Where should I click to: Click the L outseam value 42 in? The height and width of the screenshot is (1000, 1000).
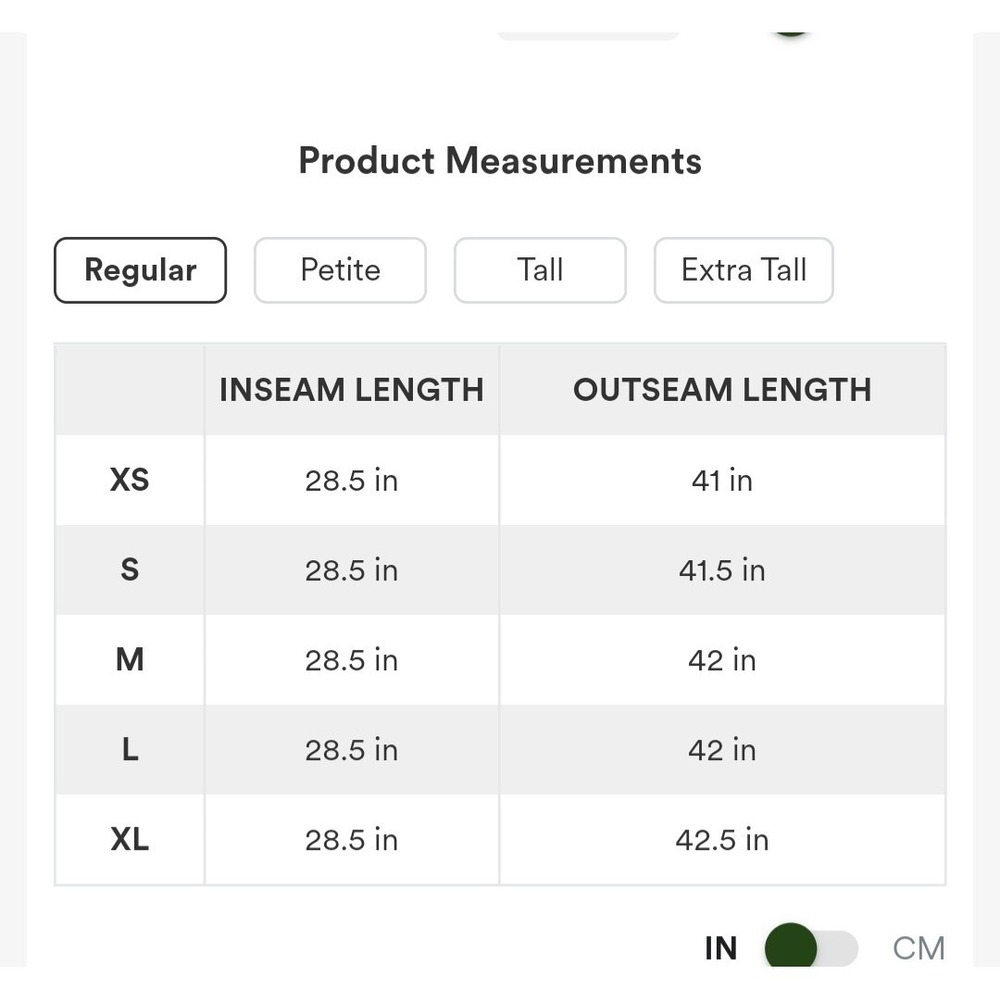[x=722, y=750]
